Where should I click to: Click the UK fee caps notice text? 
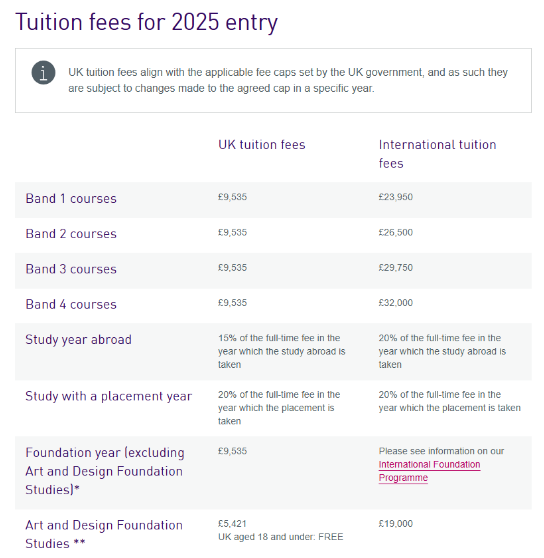288,80
